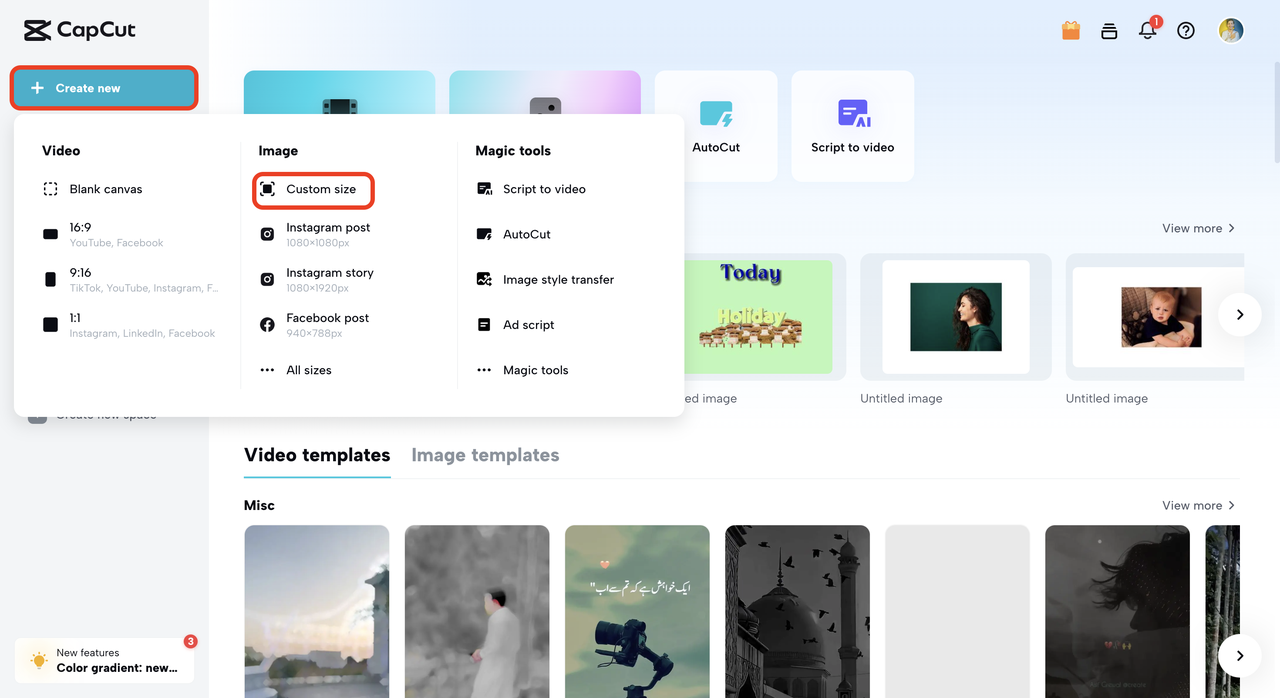This screenshot has width=1280, height=698.
Task: Click the purple gradient card at top
Action: point(545,91)
